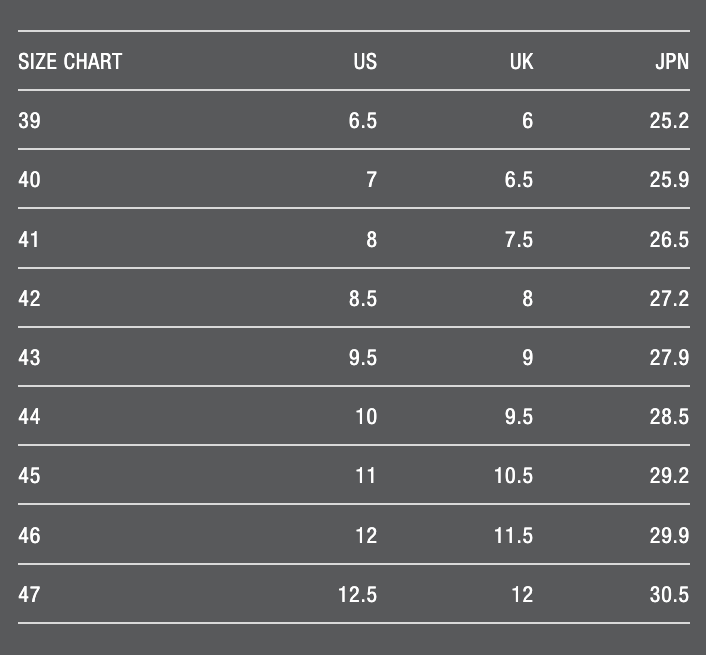Select the size 43 row label

(29, 358)
